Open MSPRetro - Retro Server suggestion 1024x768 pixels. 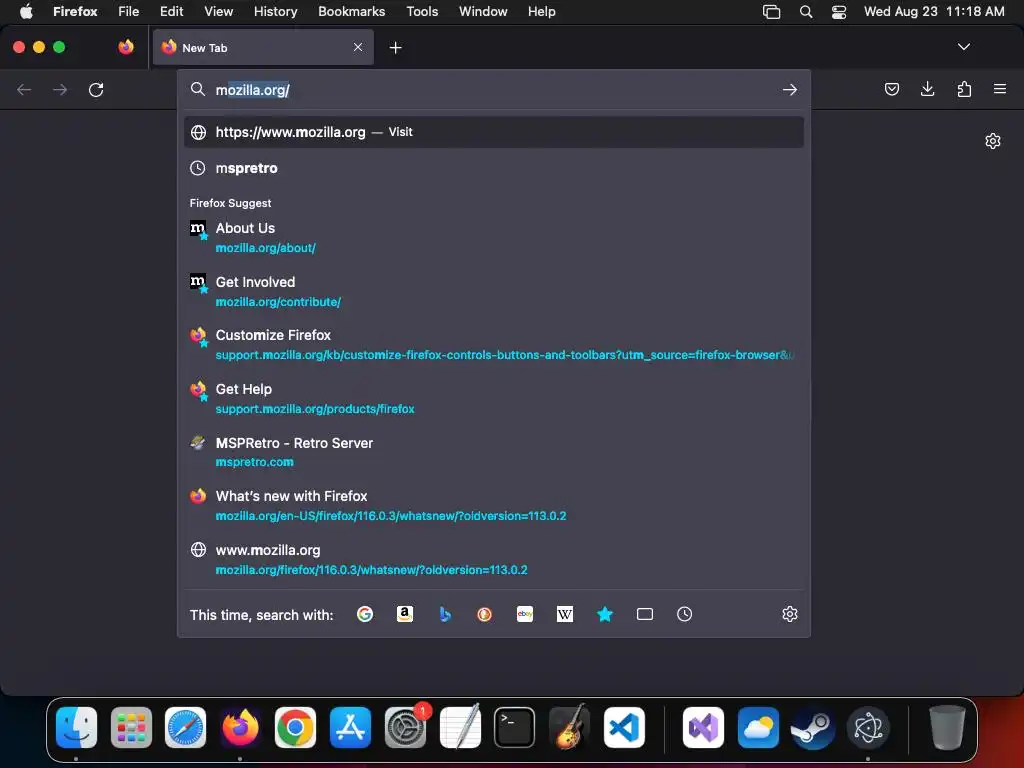pyautogui.click(x=494, y=452)
